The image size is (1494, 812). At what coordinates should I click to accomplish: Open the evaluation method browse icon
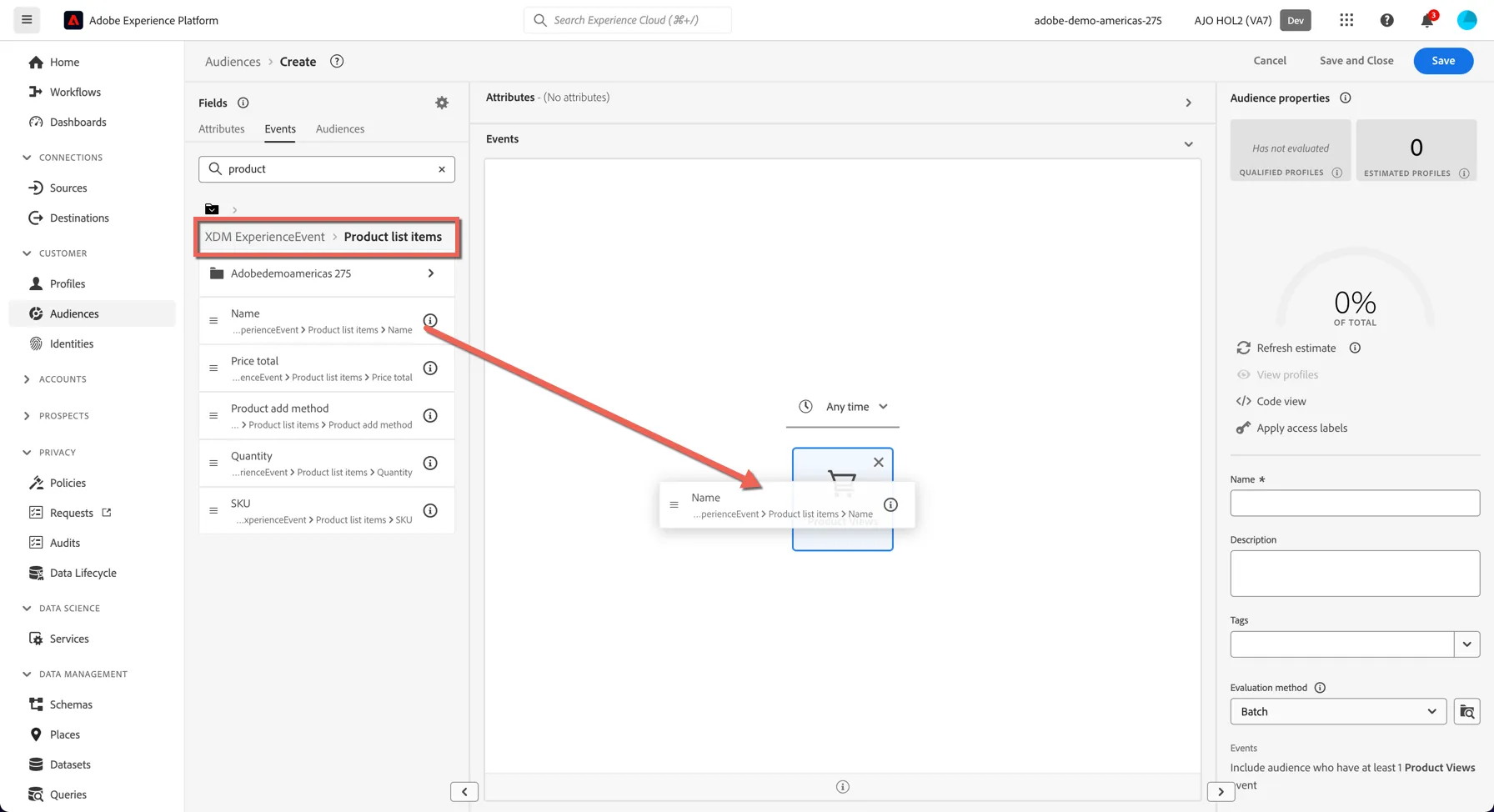click(x=1466, y=712)
